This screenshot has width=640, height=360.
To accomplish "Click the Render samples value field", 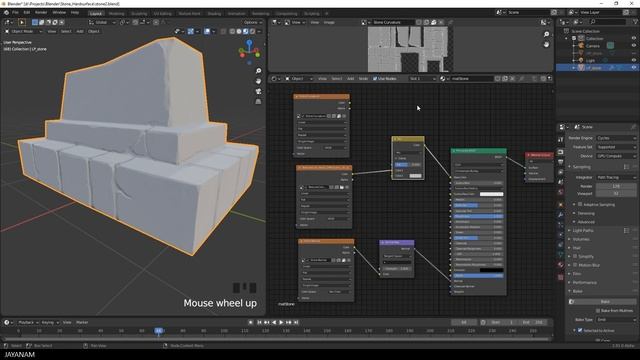I will point(616,186).
